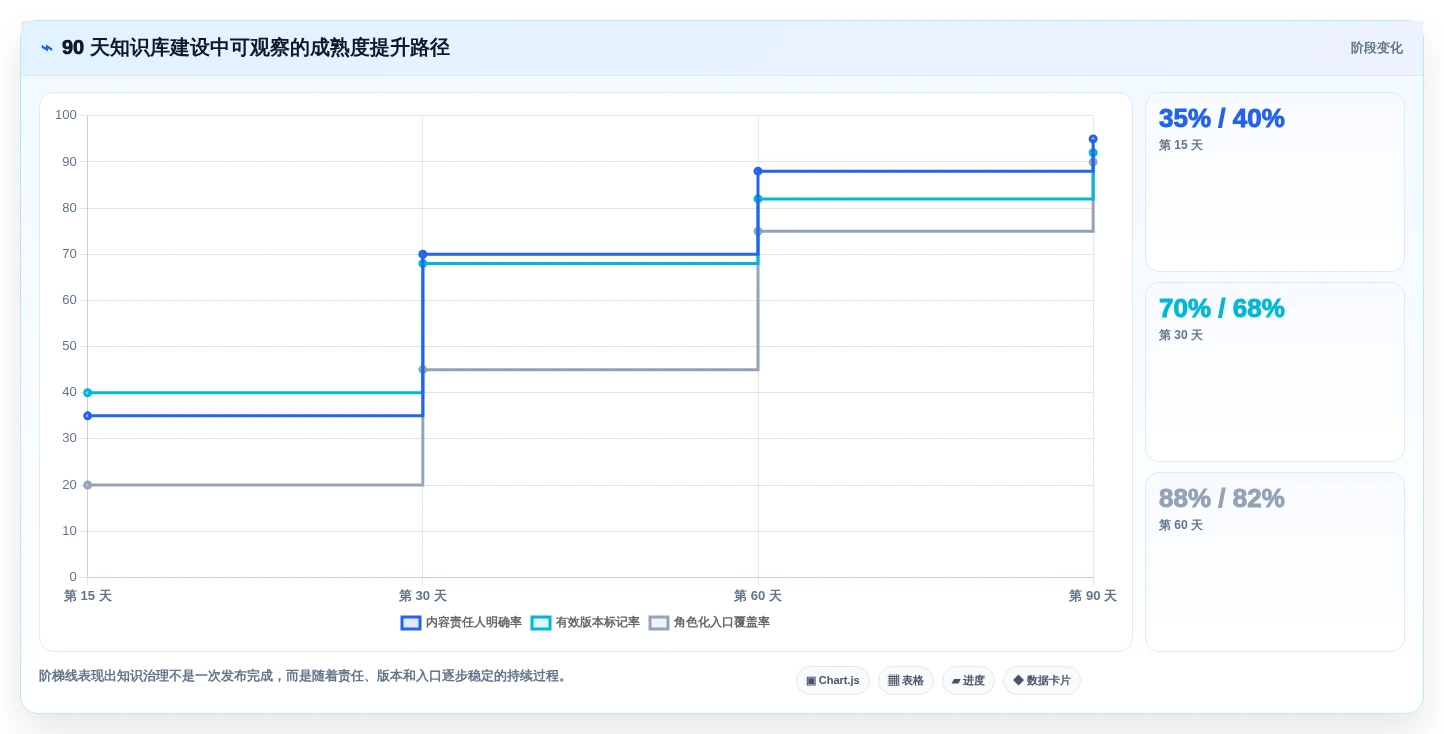Click the 阶梯线表现出知识治理 description sentence
The width and height of the screenshot is (1444, 734).
pos(304,676)
